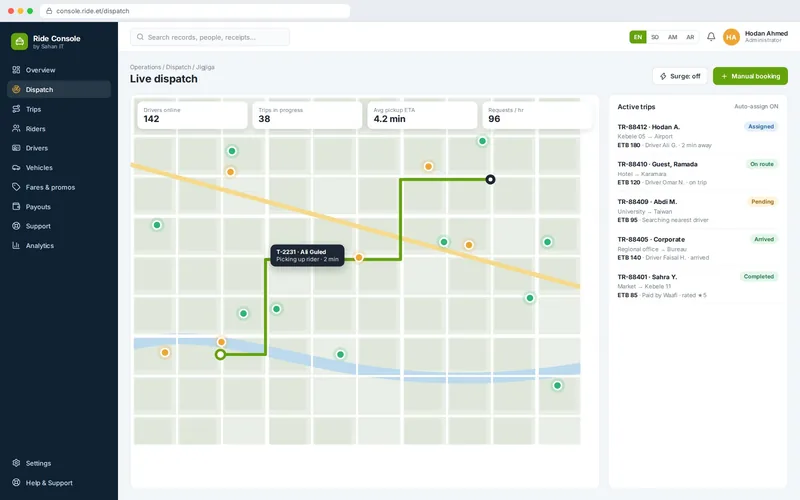The width and height of the screenshot is (800, 500).
Task: Switch language to AR
Action: point(690,37)
